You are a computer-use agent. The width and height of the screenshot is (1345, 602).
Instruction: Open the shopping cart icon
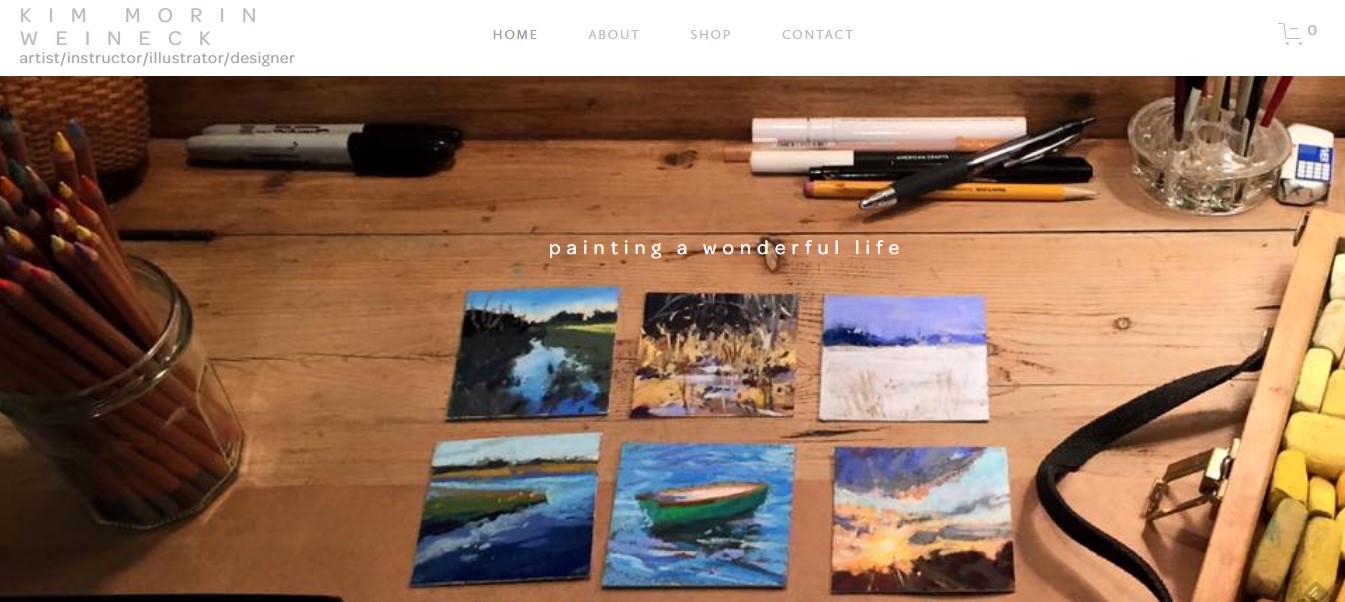tap(1290, 34)
